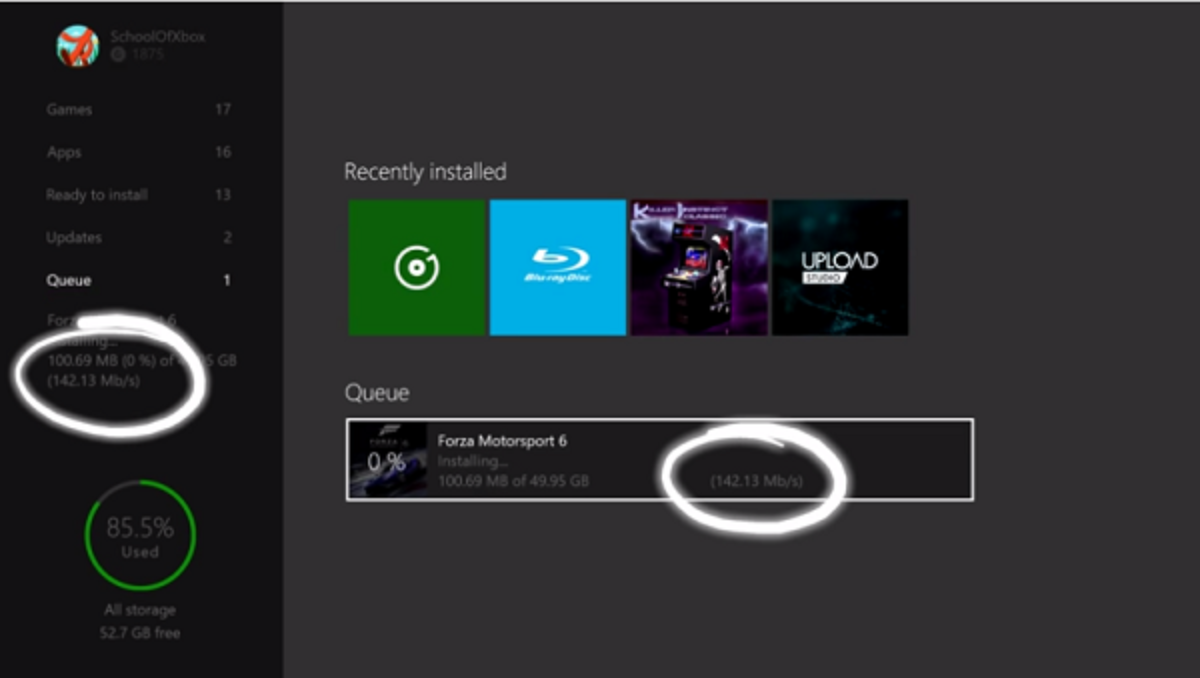Select the Games menu item
1200x678 pixels.
(139, 110)
